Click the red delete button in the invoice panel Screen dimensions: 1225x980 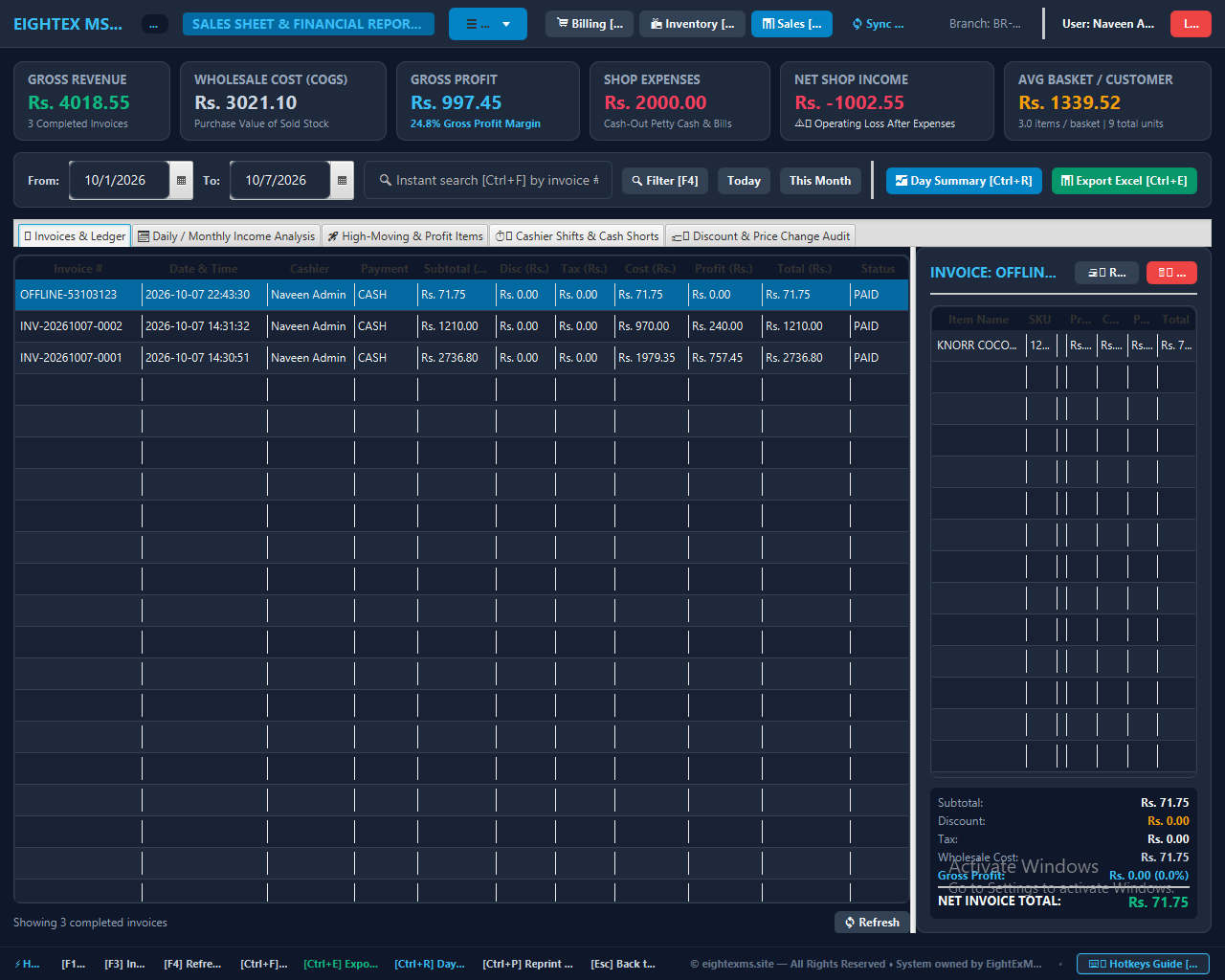click(1171, 273)
